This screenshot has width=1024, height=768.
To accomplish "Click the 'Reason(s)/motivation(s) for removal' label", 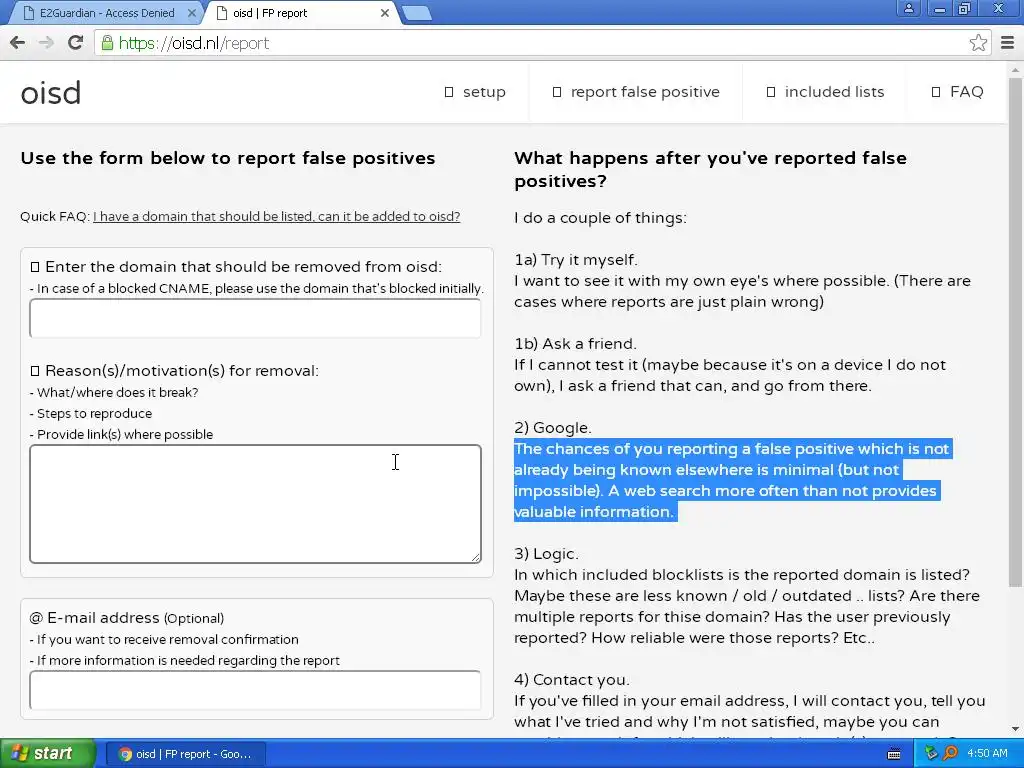I will [x=174, y=371].
